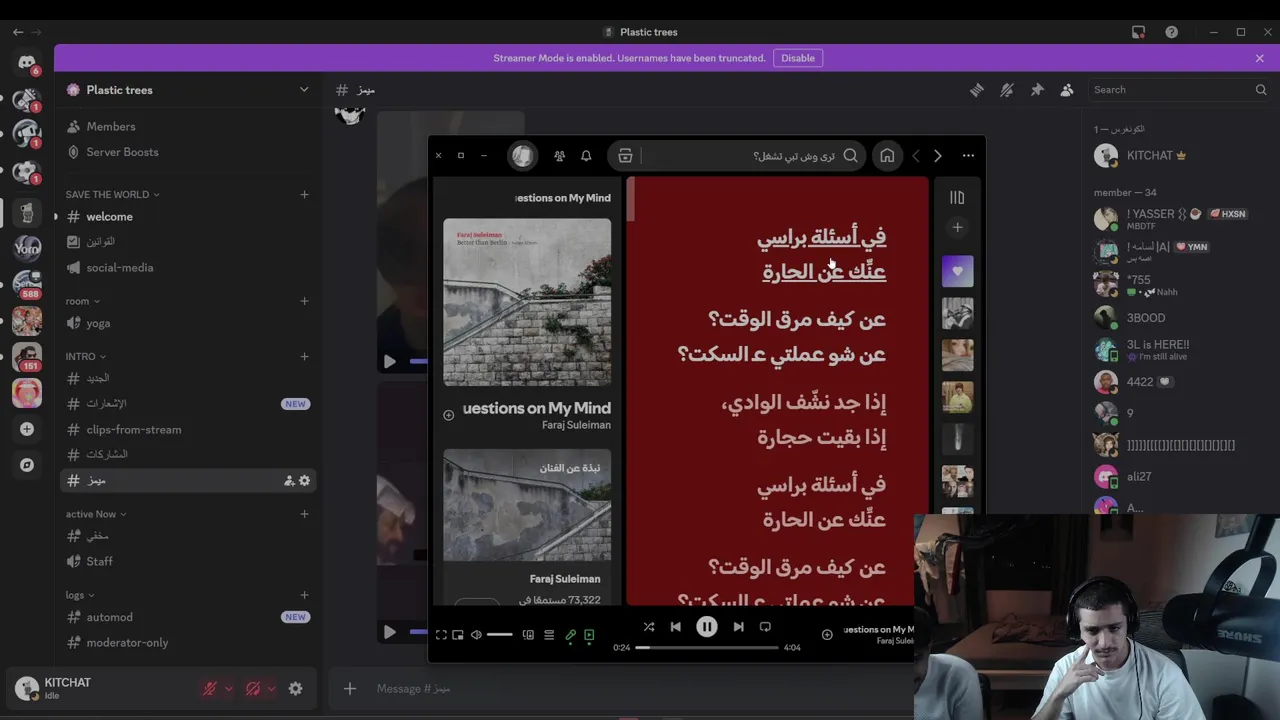Open Discord help question mark icon
This screenshot has width=1280, height=720.
click(x=1172, y=32)
